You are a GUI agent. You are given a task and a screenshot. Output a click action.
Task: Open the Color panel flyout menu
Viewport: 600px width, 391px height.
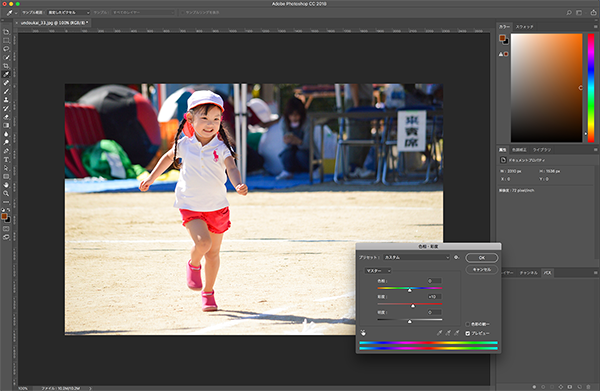(x=595, y=27)
